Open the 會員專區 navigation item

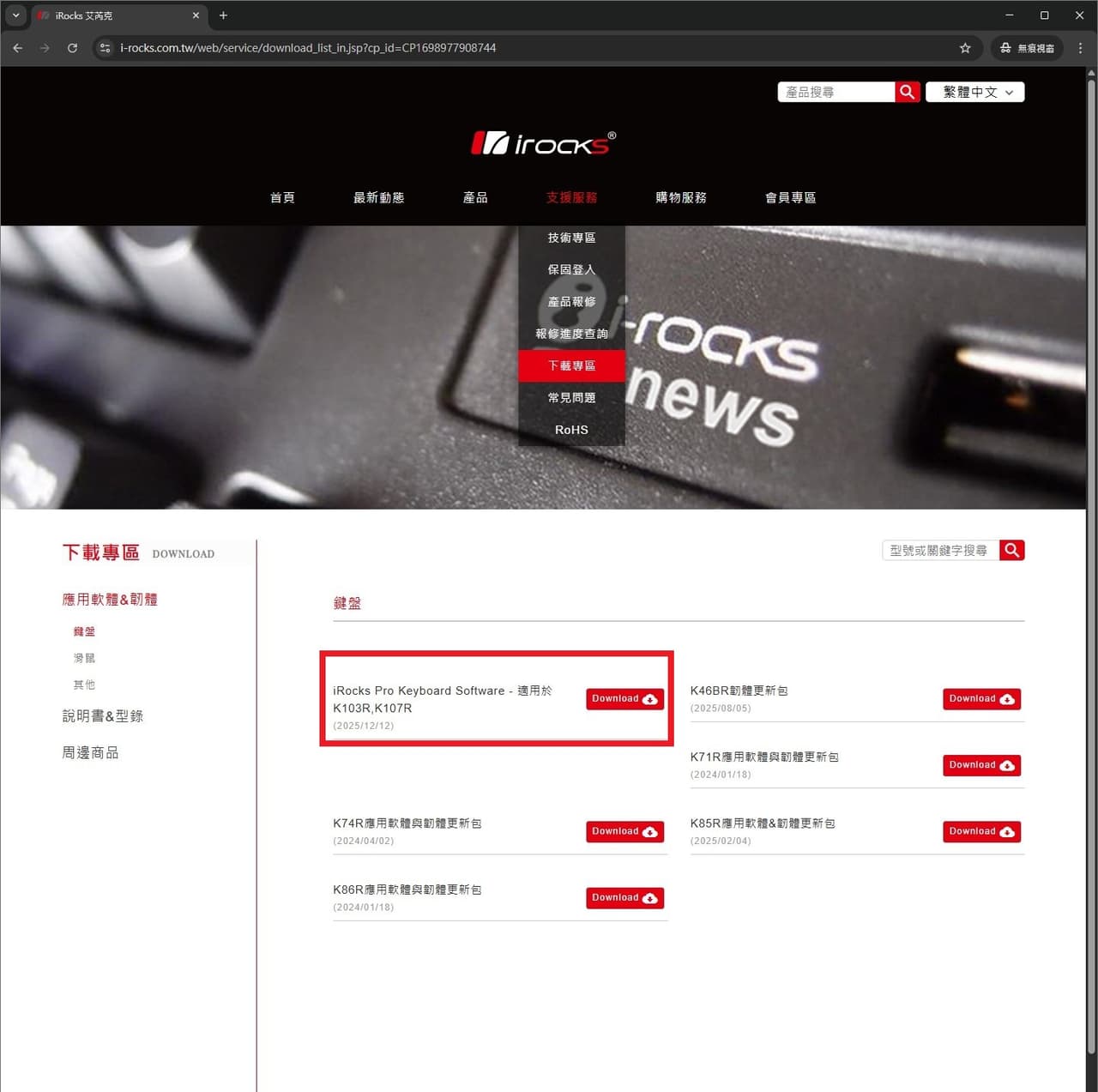pyautogui.click(x=790, y=197)
